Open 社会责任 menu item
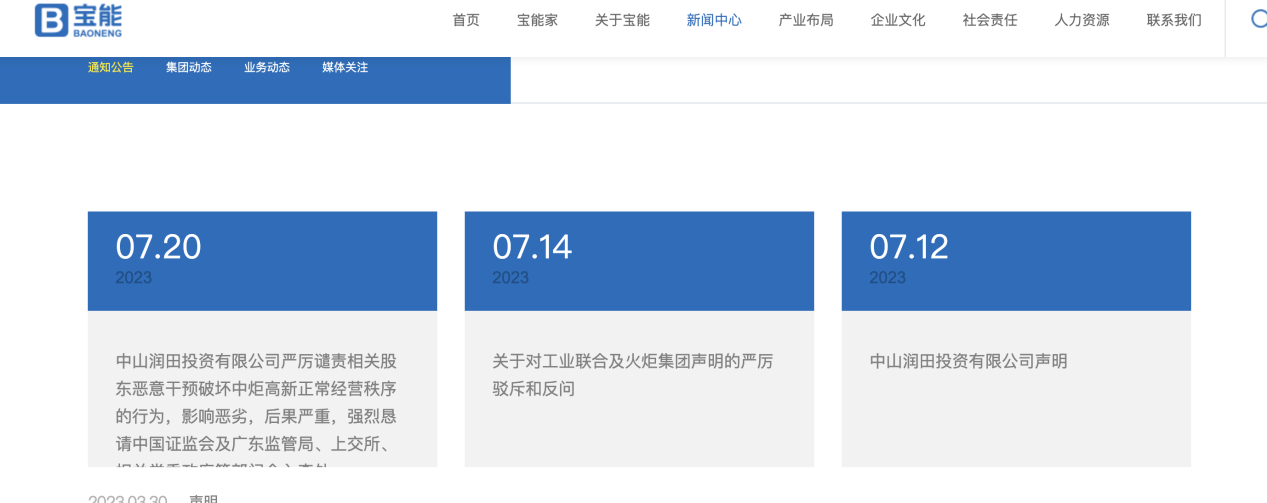 click(990, 20)
